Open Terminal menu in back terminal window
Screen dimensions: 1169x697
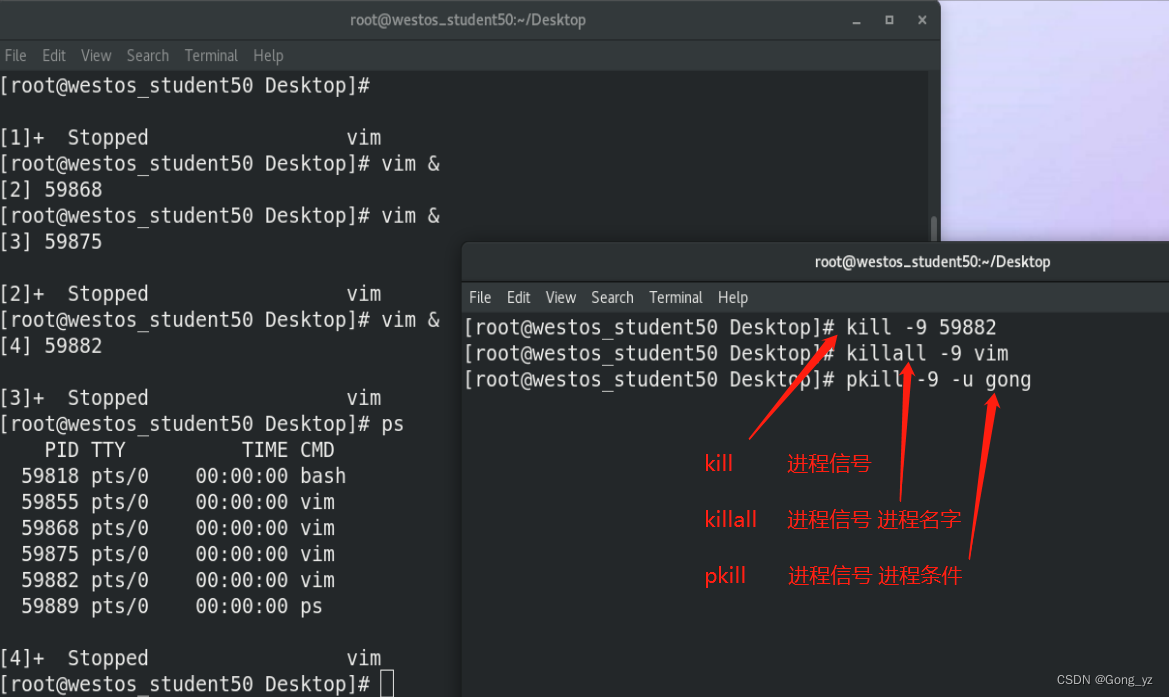(x=211, y=56)
